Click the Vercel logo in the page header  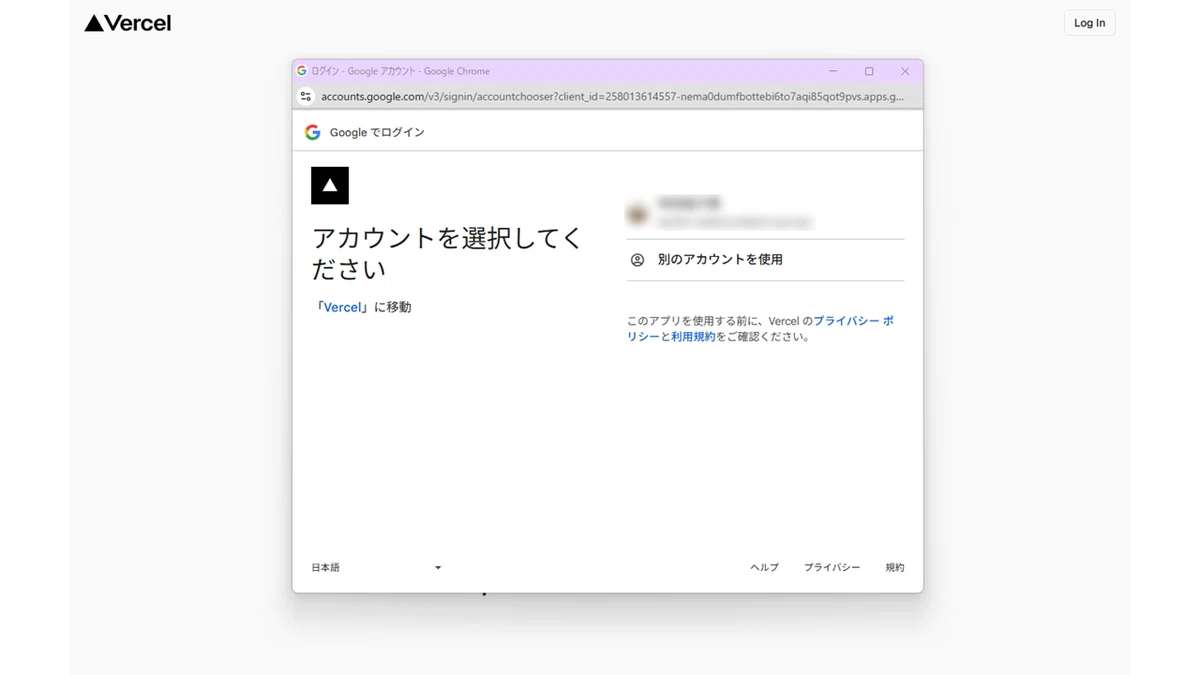pos(127,23)
